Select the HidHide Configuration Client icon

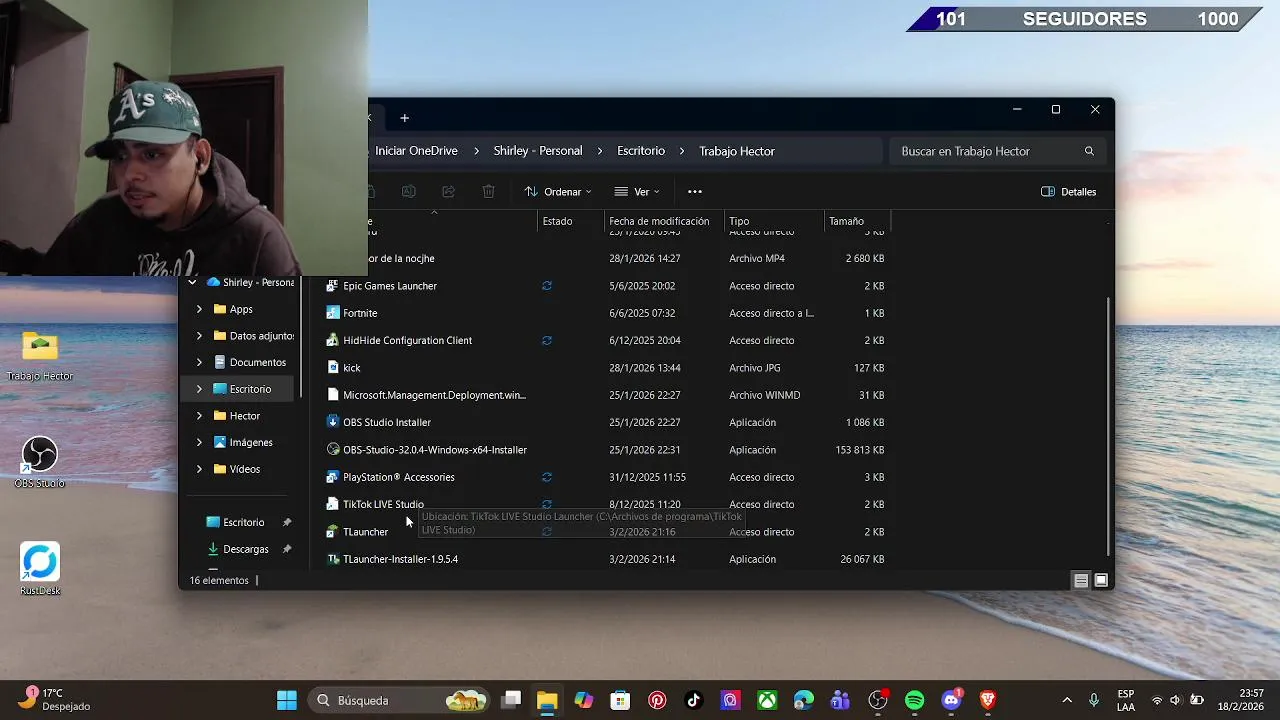(333, 340)
